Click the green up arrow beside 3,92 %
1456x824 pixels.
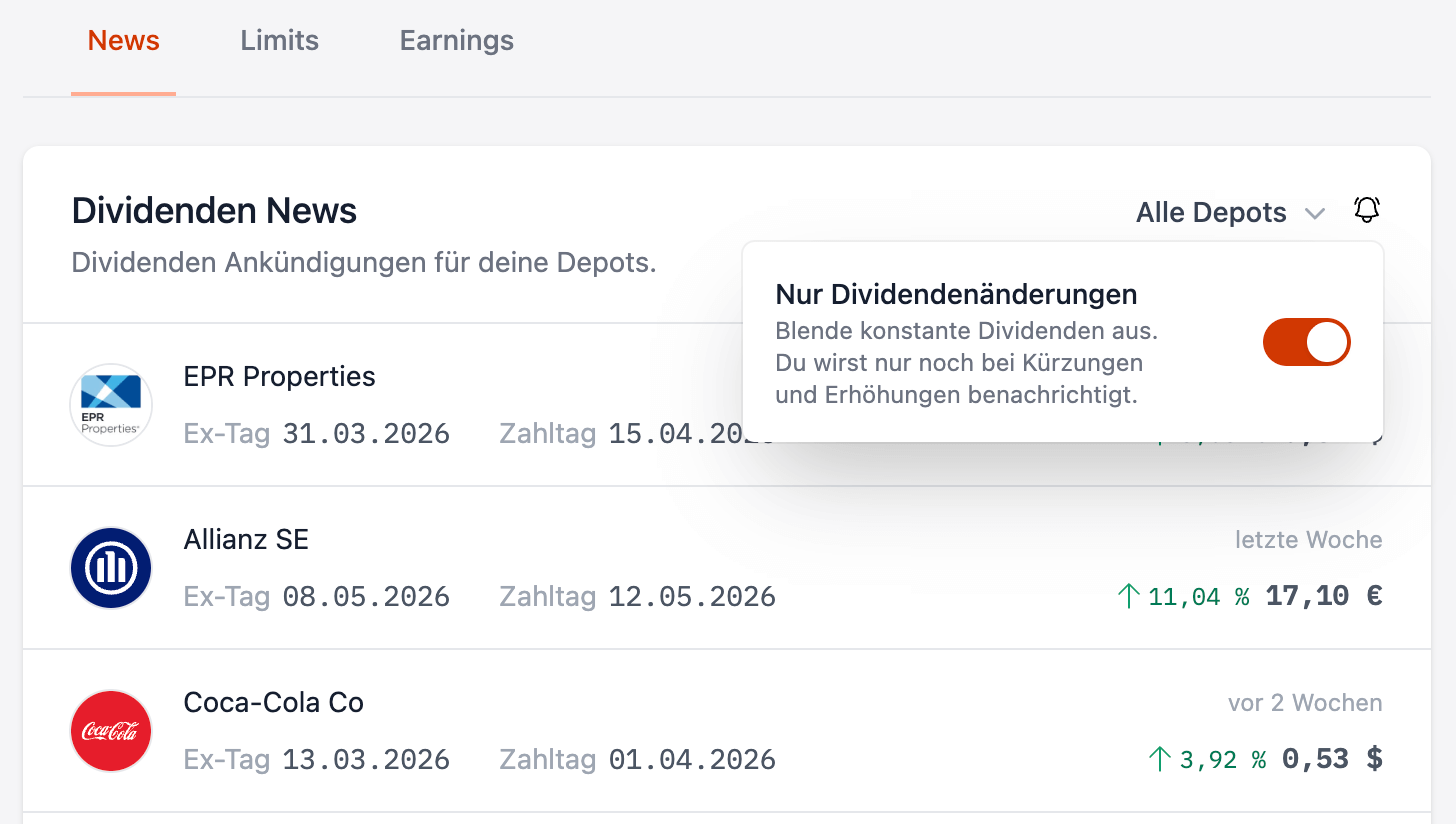[1159, 760]
